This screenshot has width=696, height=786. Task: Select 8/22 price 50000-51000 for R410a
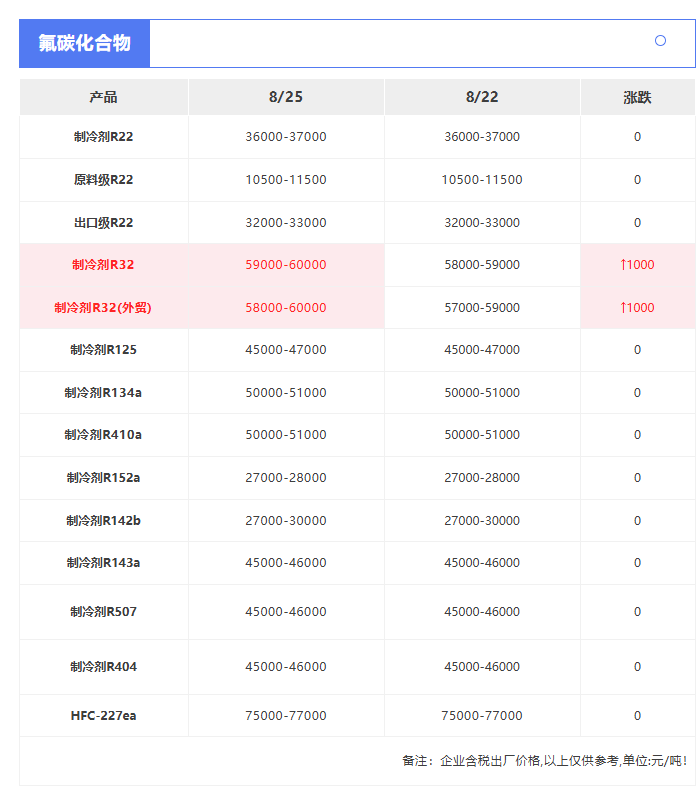pyautogui.click(x=482, y=435)
